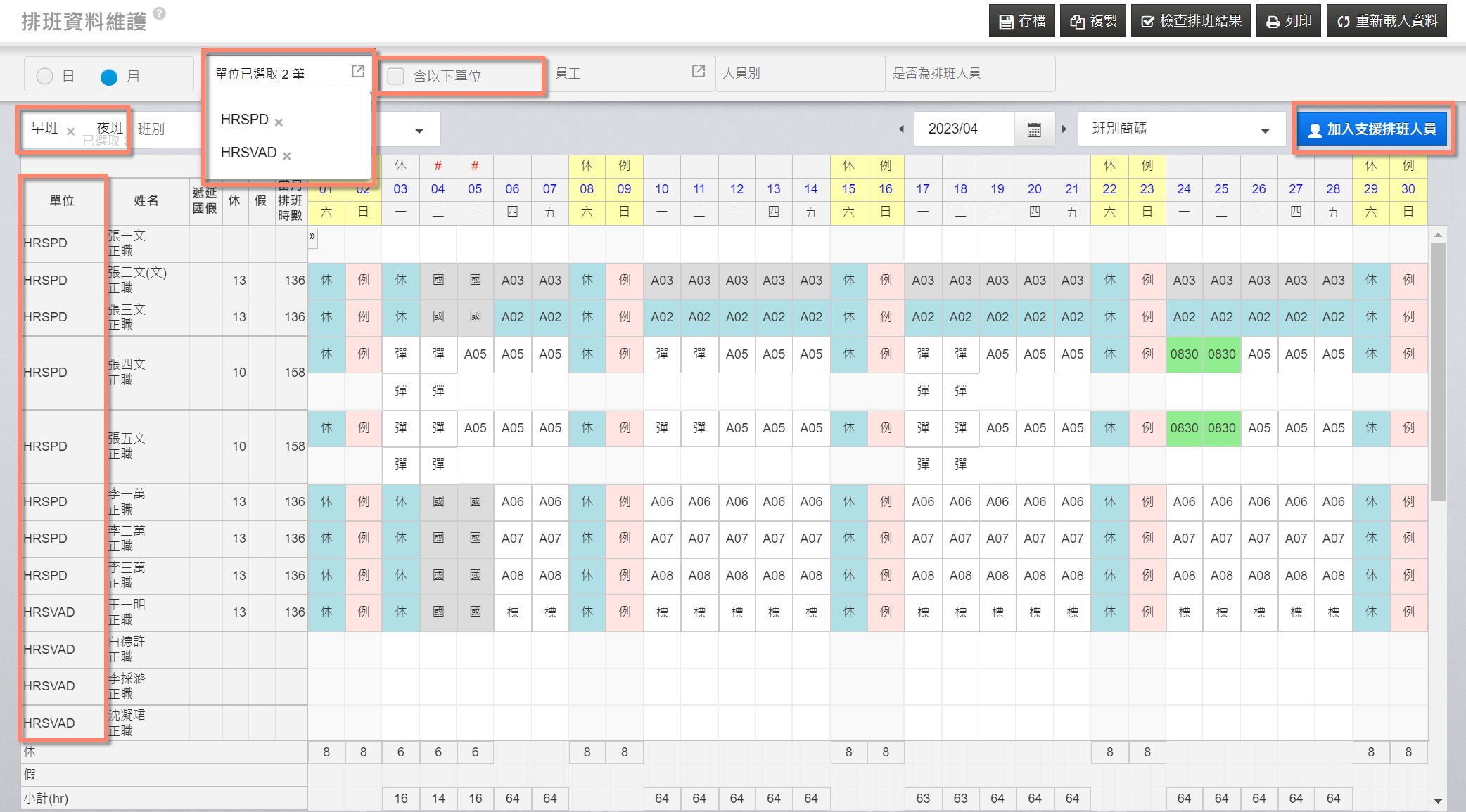Select the 月 radio button
This screenshot has width=1466, height=812.
(x=109, y=77)
